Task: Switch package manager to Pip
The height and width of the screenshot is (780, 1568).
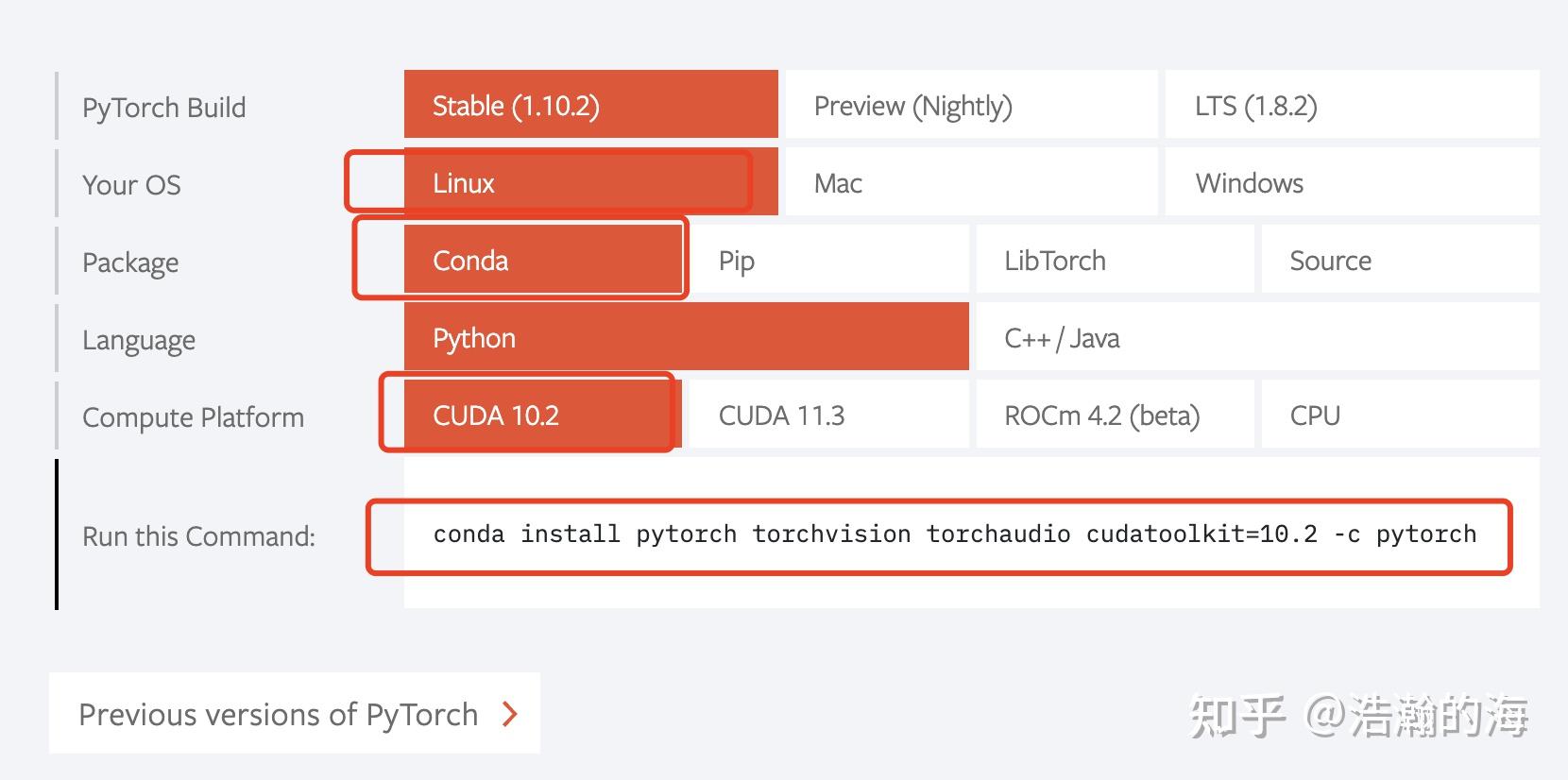Action: coord(828,261)
